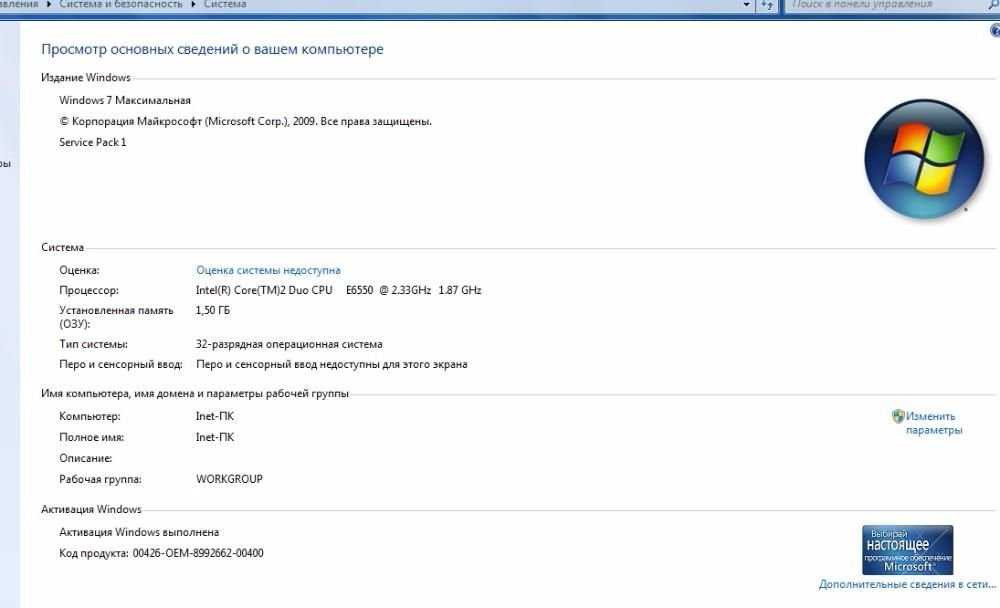Screen dimensions: 1000x608
Task: Go to Система и безопасность breadcrumb
Action: [121, 4]
